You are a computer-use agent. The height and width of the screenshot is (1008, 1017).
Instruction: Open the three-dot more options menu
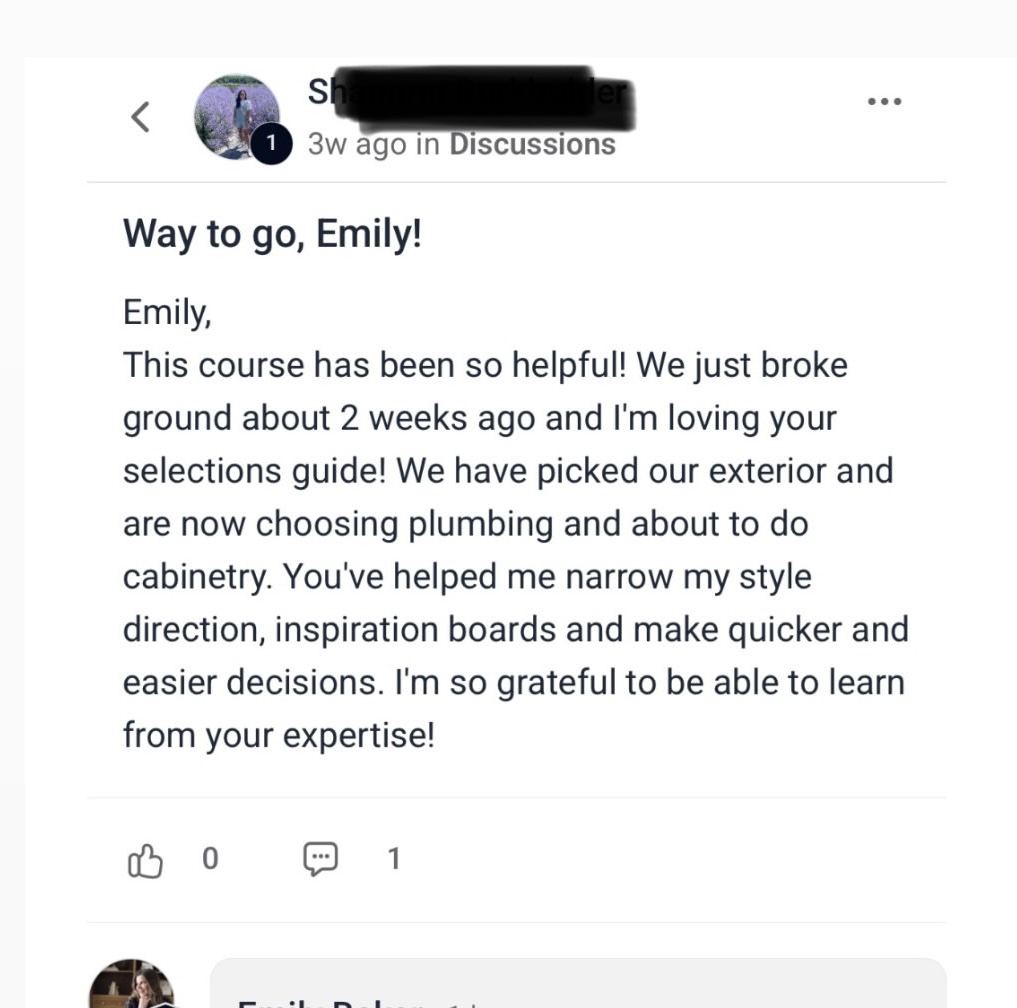(x=885, y=101)
